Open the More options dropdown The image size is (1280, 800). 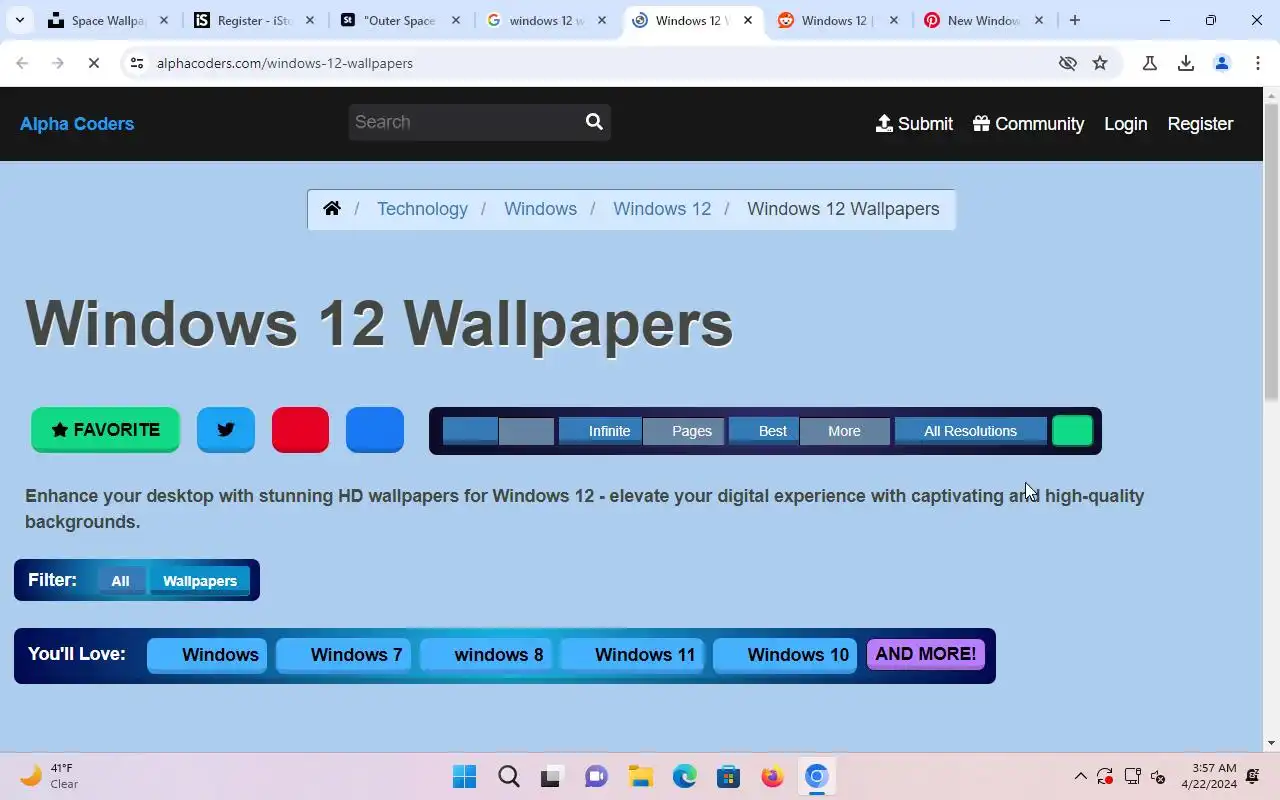point(845,431)
